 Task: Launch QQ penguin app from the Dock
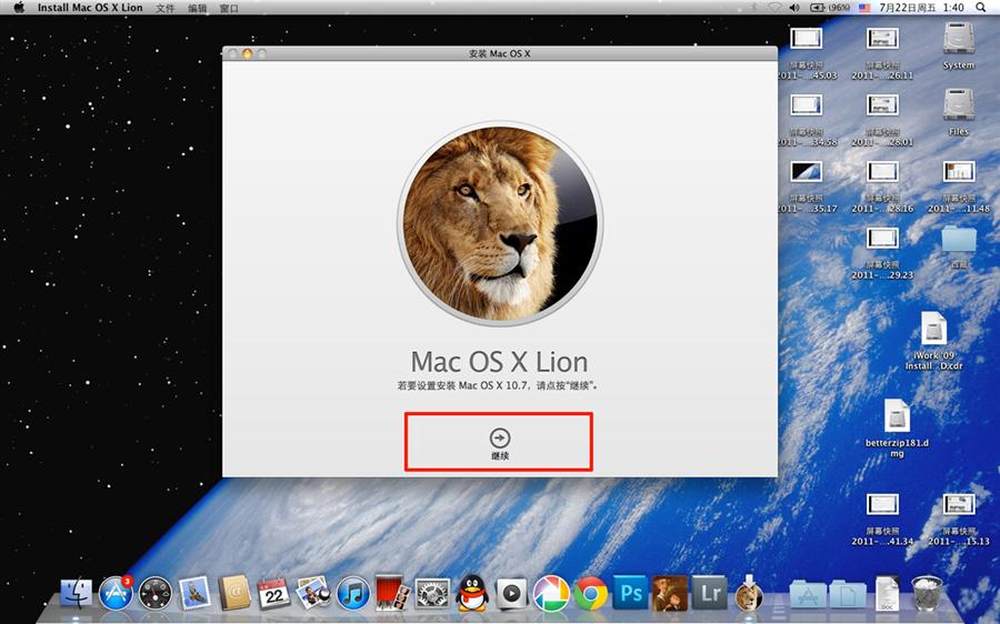472,593
